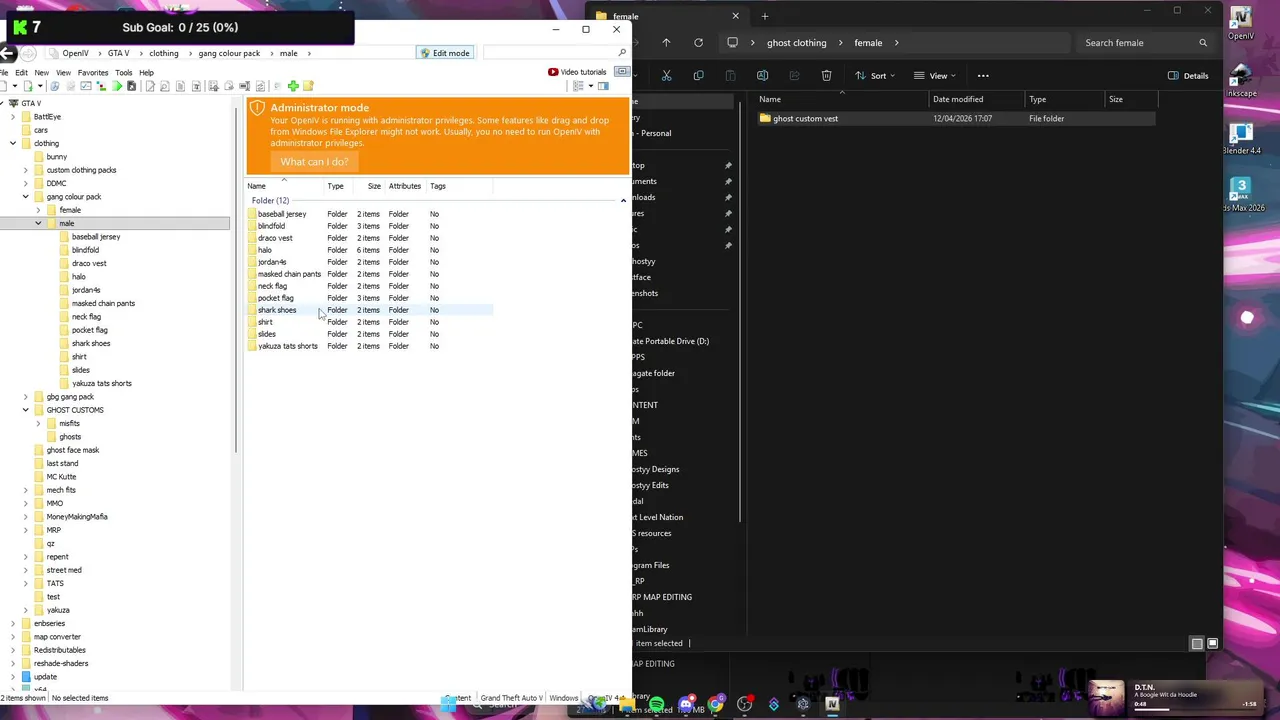
Task: Click the YouTube icon beside Video tutorials
Action: click(x=553, y=72)
